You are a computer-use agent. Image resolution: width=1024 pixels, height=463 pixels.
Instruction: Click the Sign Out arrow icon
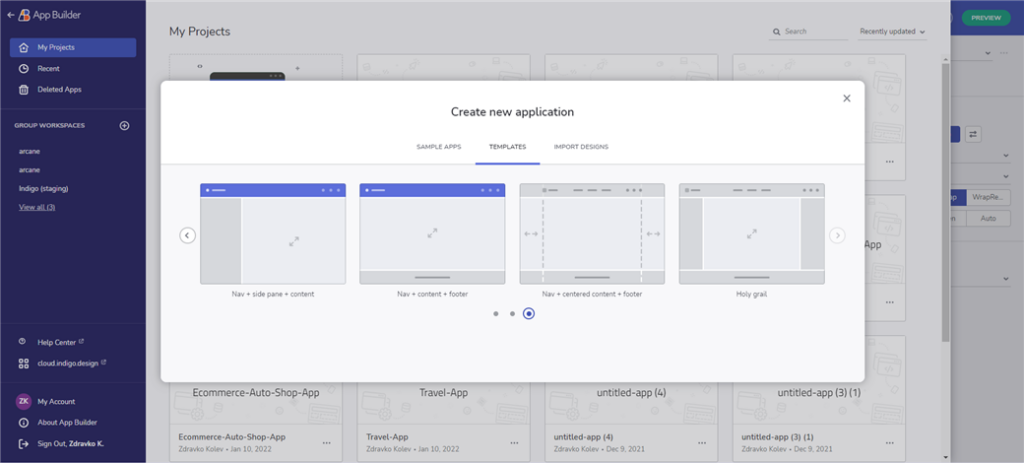tap(24, 443)
